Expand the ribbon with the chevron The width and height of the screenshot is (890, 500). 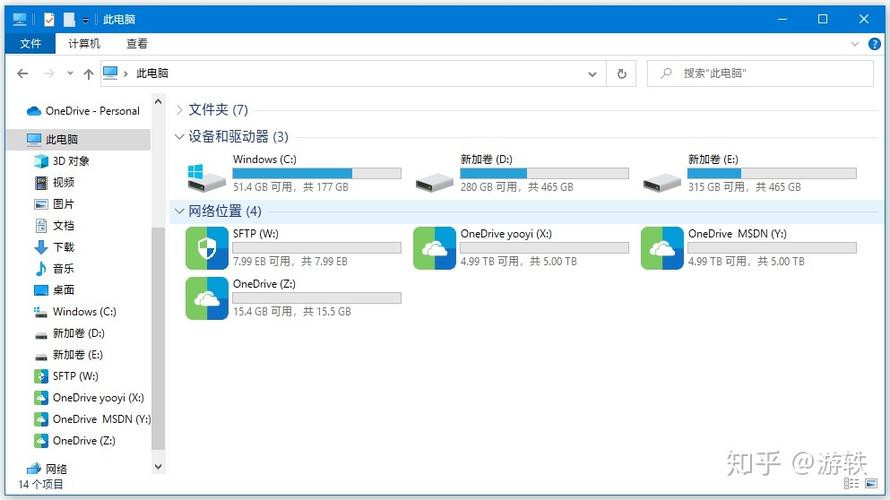point(855,44)
